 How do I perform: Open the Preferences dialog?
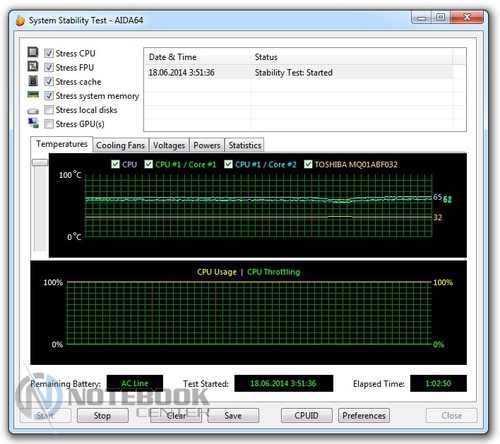pos(364,416)
